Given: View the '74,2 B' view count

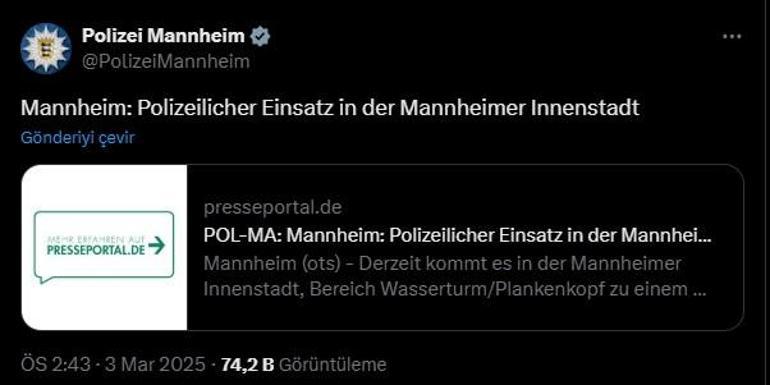Looking at the screenshot, I should pyautogui.click(x=247, y=364).
